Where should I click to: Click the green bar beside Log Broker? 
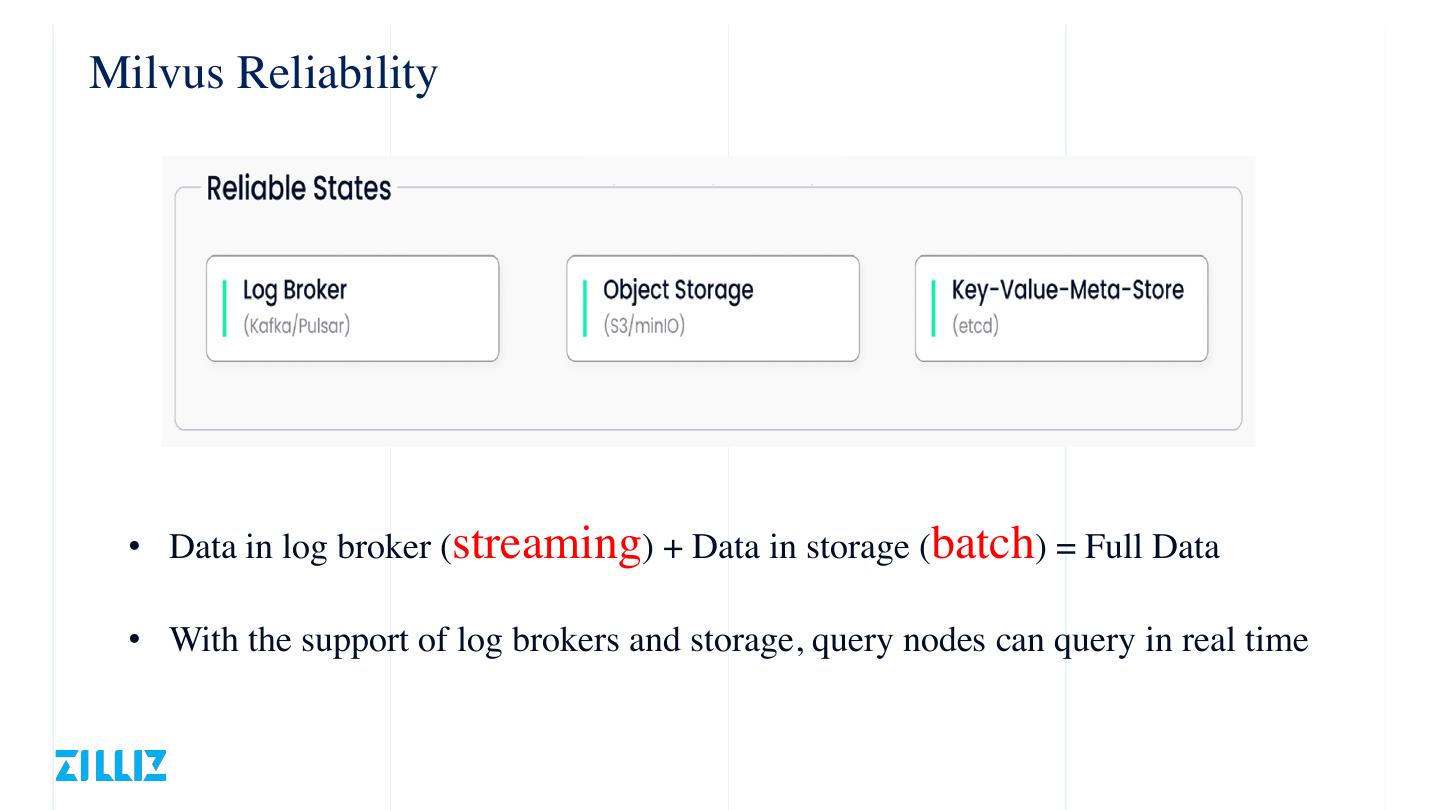[x=224, y=308]
